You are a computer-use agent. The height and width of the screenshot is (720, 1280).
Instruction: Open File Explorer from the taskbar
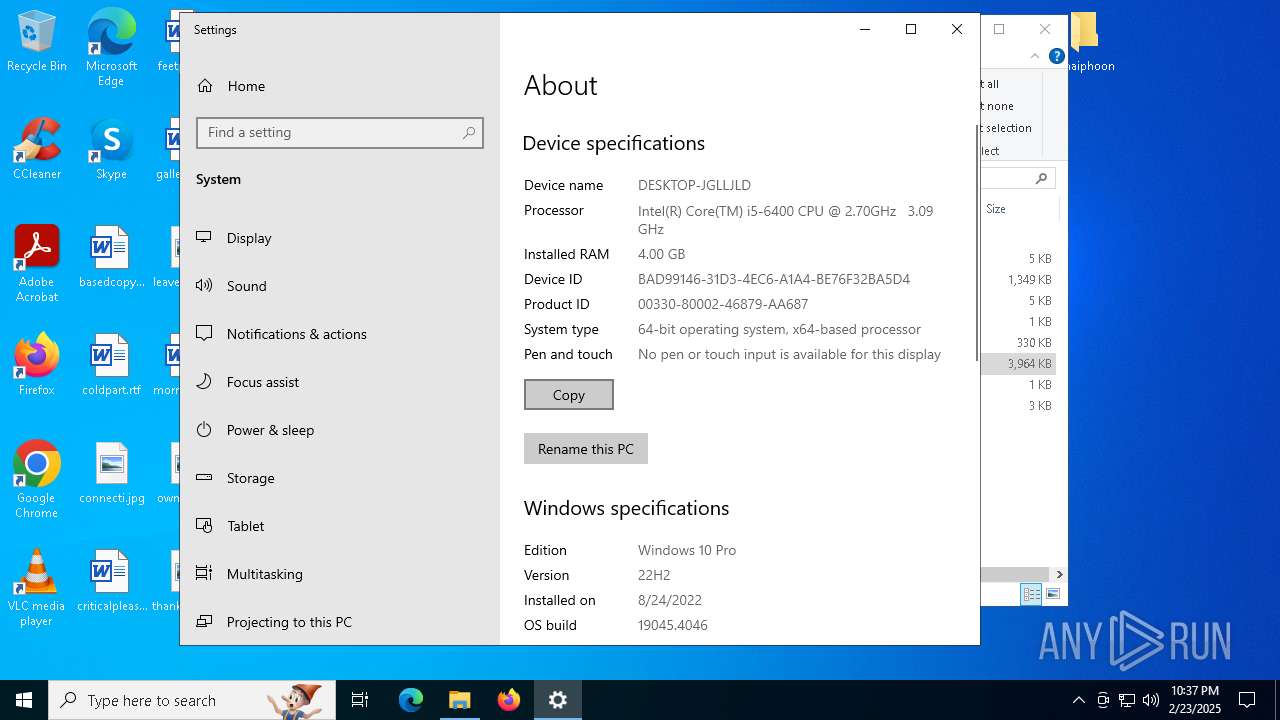click(459, 700)
